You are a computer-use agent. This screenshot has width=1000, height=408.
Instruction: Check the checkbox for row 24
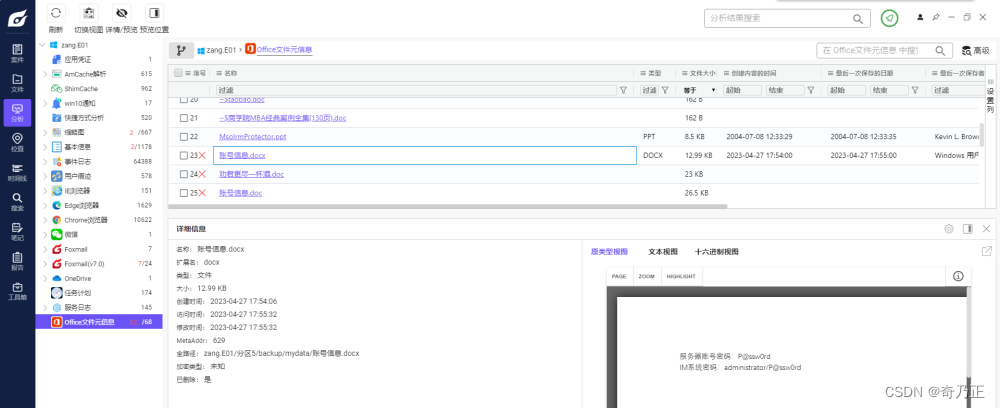tap(184, 174)
